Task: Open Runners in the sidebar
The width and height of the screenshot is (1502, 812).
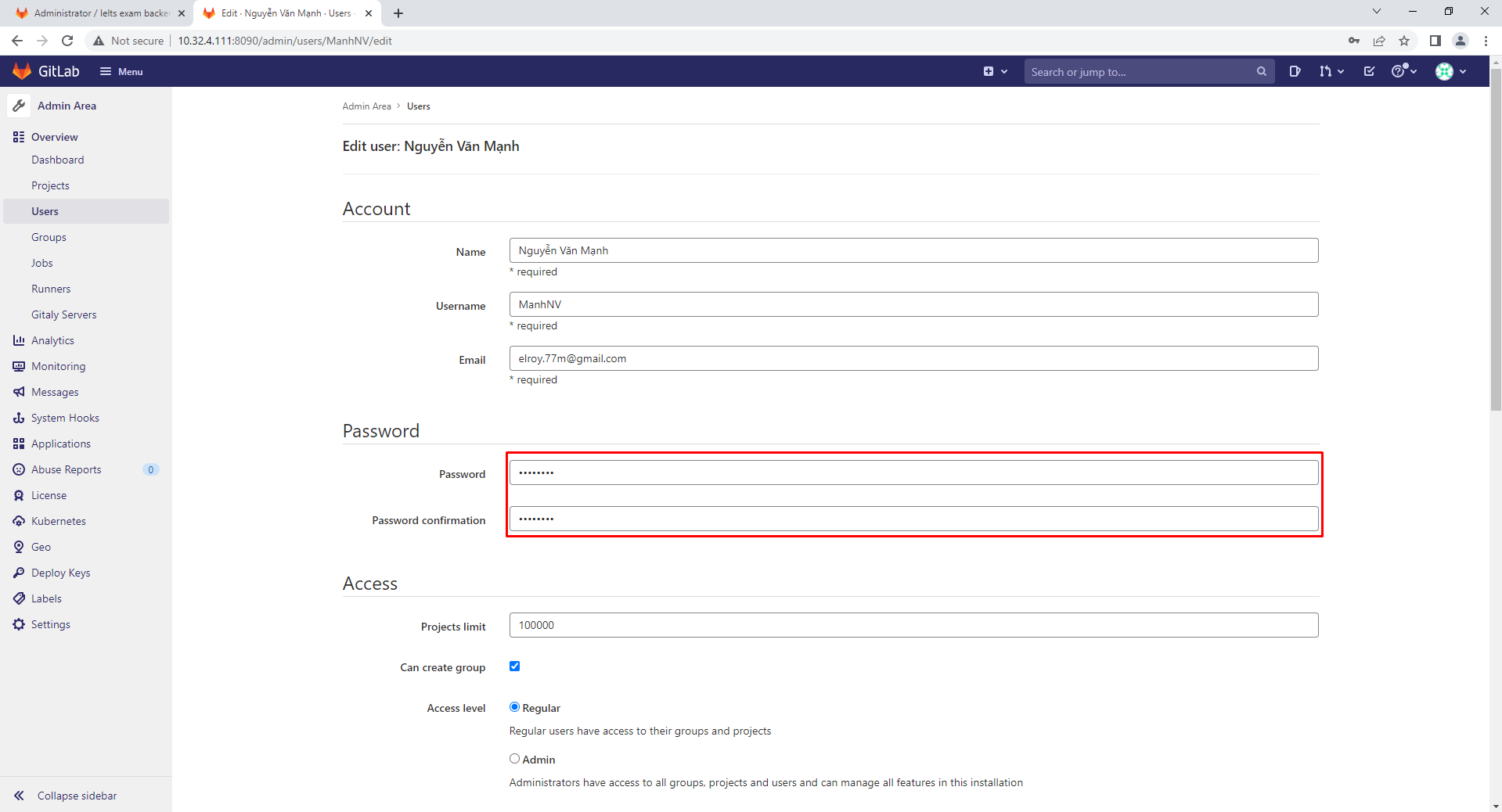Action: coord(51,289)
